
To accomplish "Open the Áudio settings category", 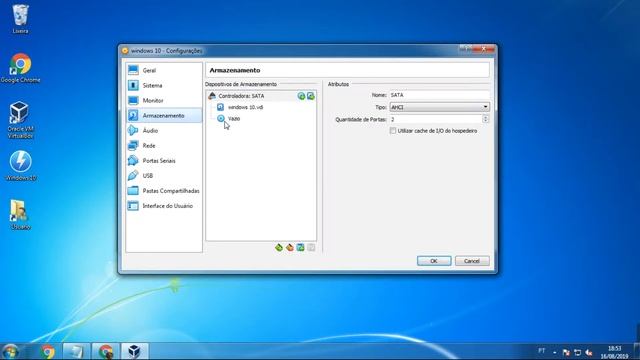I will (164, 131).
